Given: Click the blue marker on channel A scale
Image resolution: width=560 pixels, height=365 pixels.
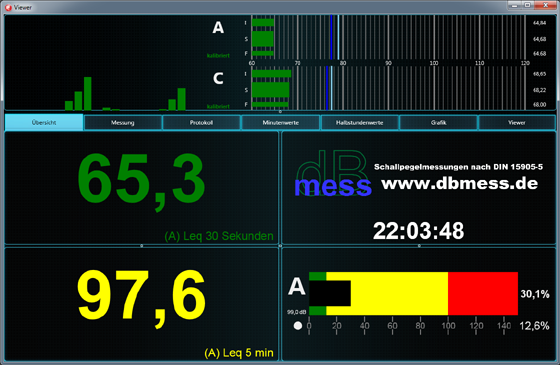Looking at the screenshot, I should (x=331, y=37).
